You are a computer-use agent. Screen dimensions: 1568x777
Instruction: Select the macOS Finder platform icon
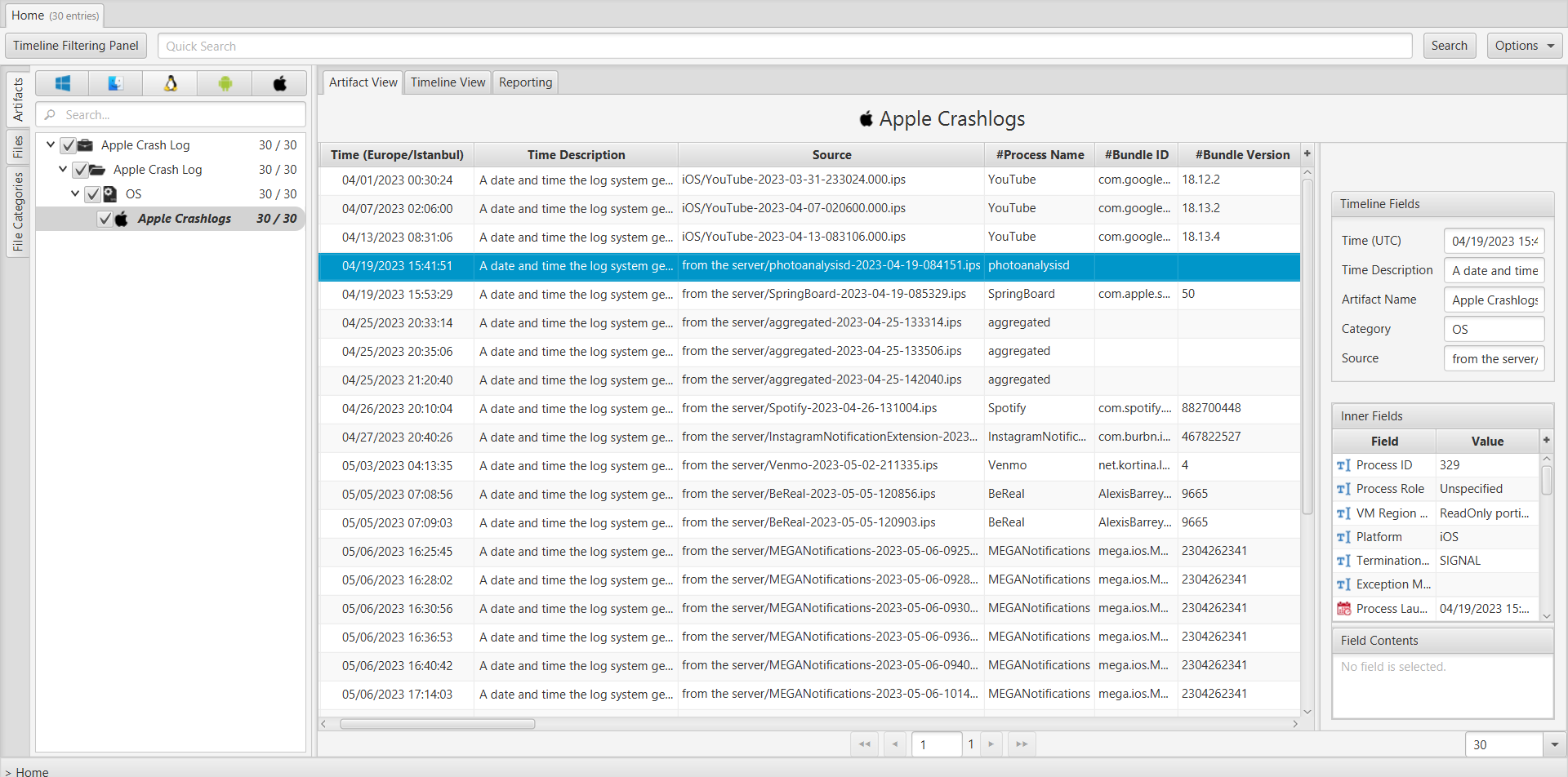(116, 83)
